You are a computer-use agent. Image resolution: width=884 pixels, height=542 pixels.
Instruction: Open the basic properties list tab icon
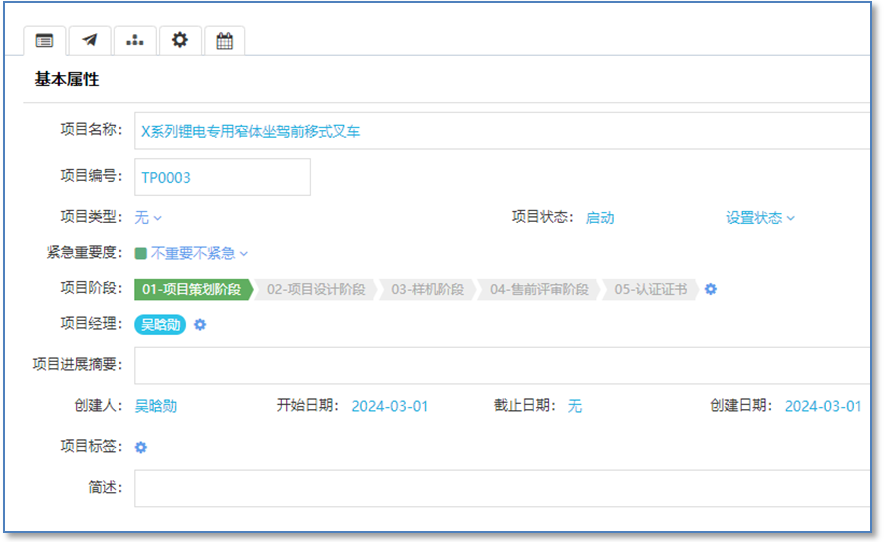[x=44, y=40]
